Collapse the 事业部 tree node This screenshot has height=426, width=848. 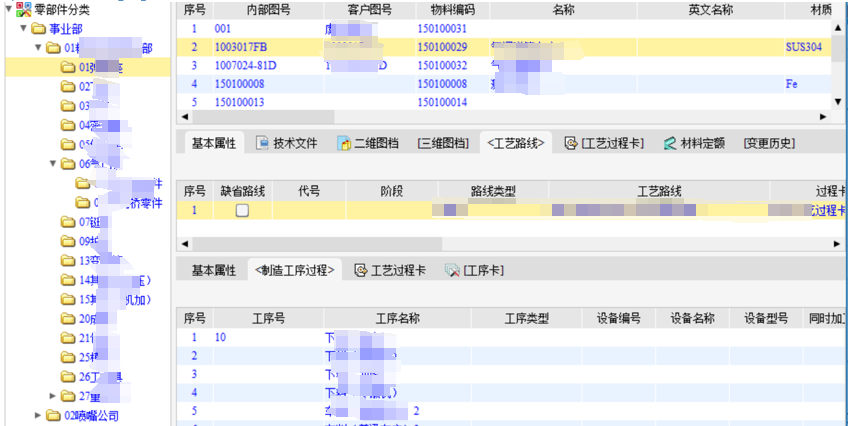click(23, 28)
